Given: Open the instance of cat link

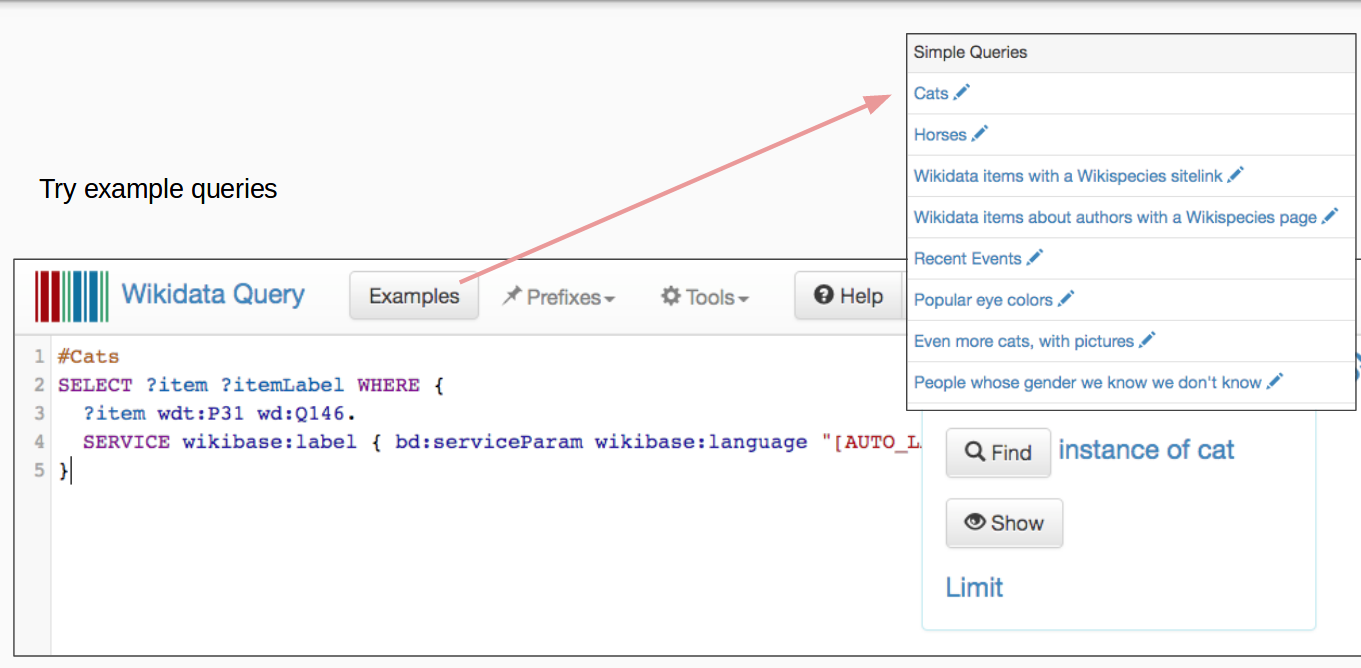Looking at the screenshot, I should tap(1146, 450).
